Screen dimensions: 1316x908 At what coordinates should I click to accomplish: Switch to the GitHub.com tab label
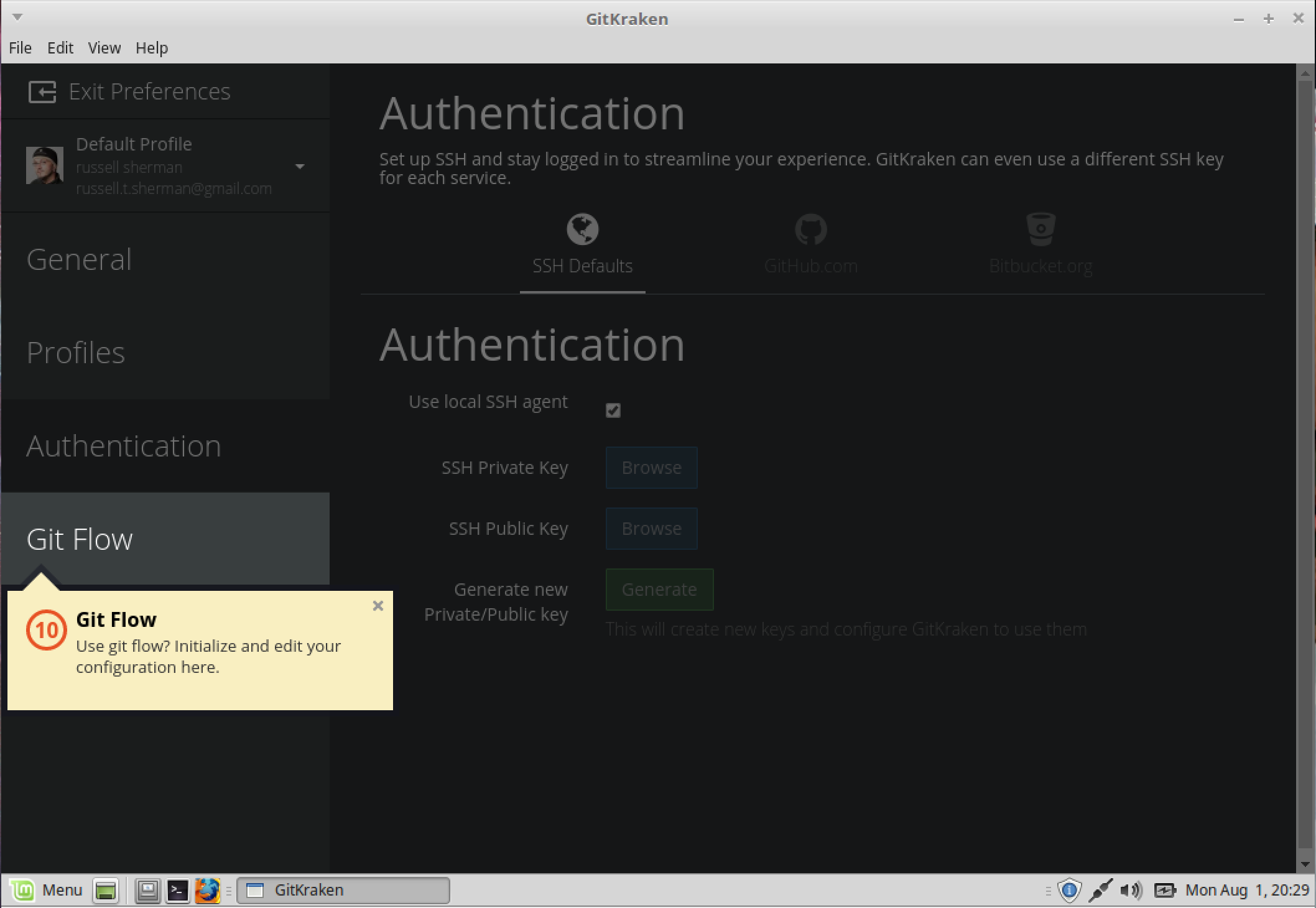[x=811, y=266]
